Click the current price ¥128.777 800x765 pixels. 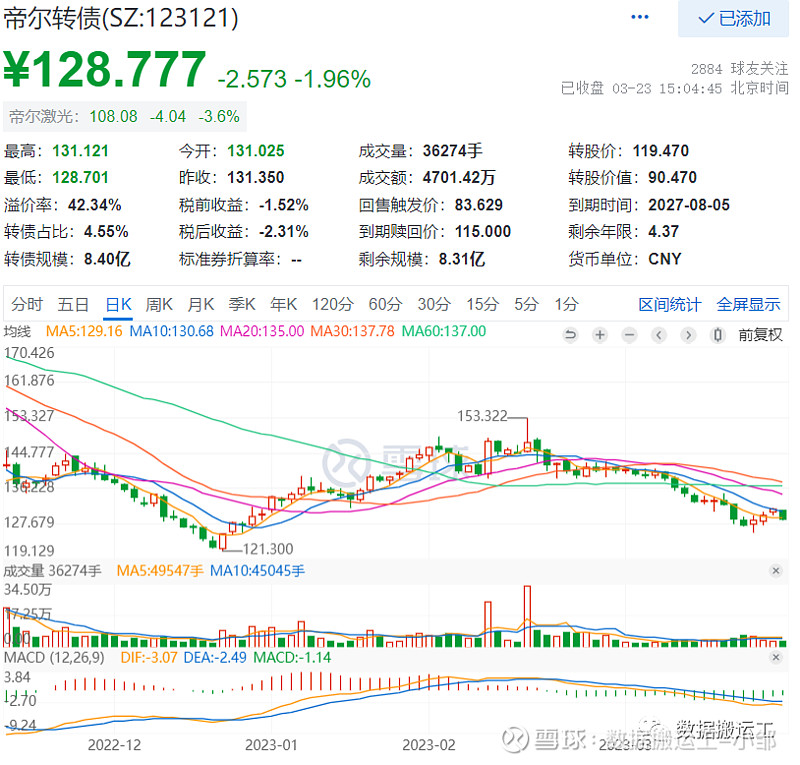coord(105,69)
